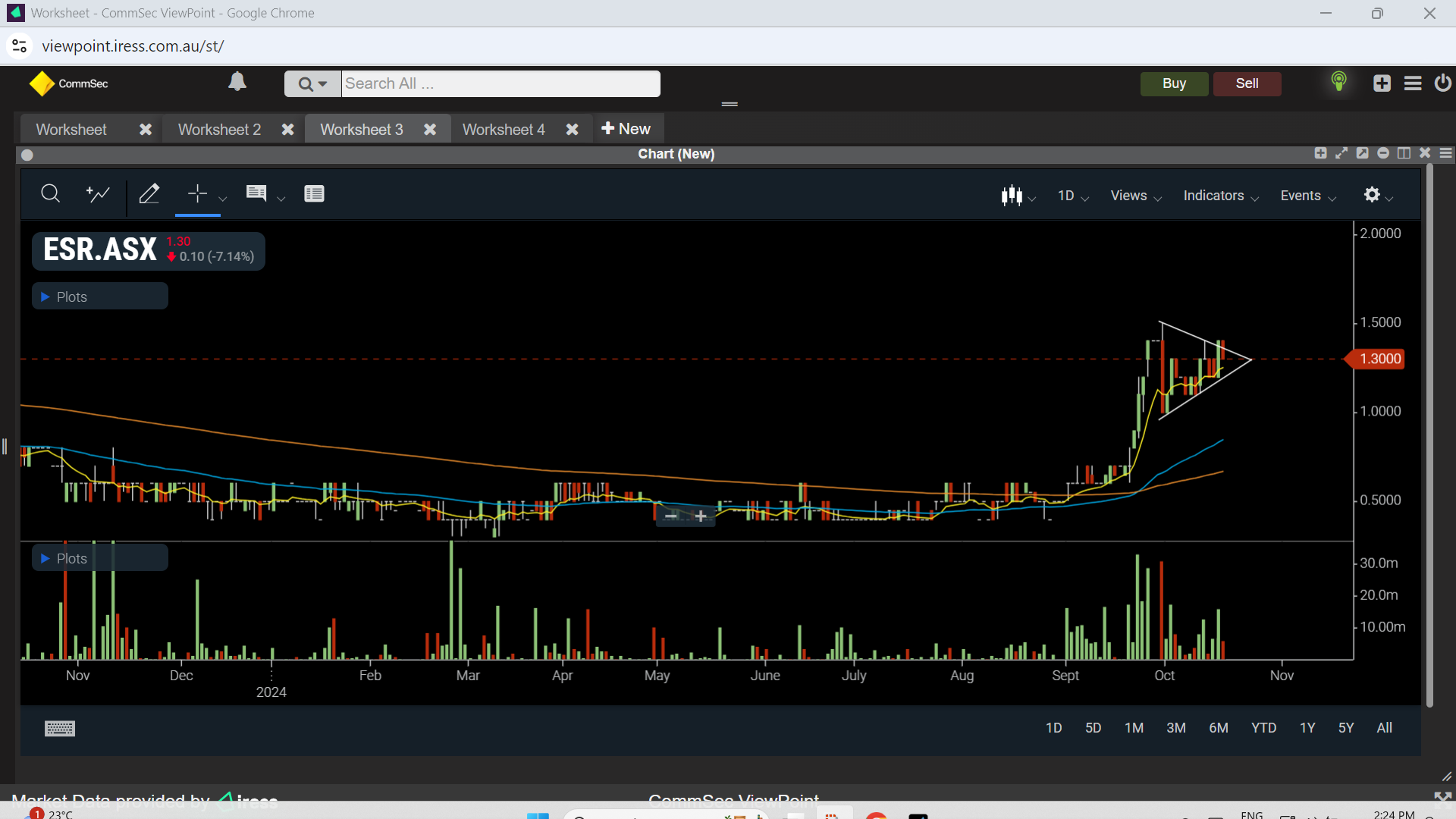1456x819 pixels.
Task: Open the header hamburger menu icon
Action: click(x=1413, y=83)
